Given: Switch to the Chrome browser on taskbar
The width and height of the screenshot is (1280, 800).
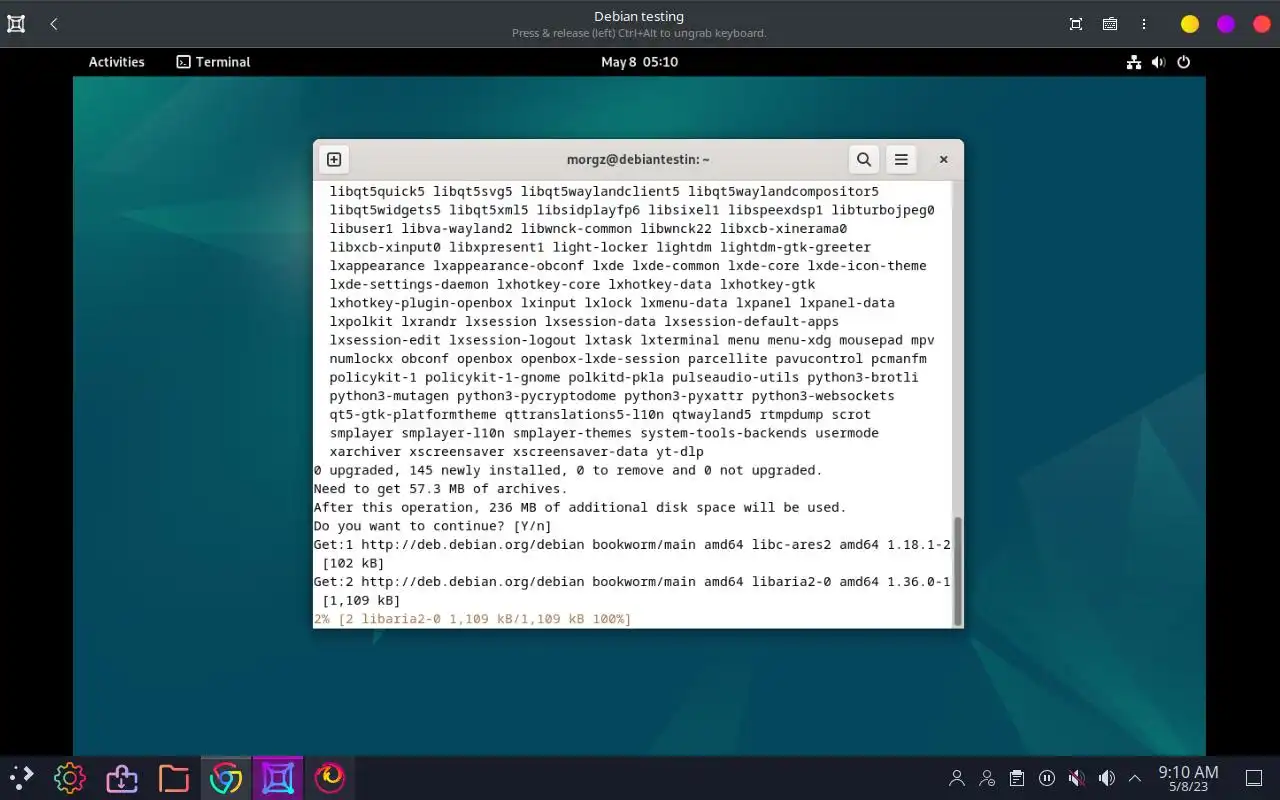Looking at the screenshot, I should (x=226, y=778).
